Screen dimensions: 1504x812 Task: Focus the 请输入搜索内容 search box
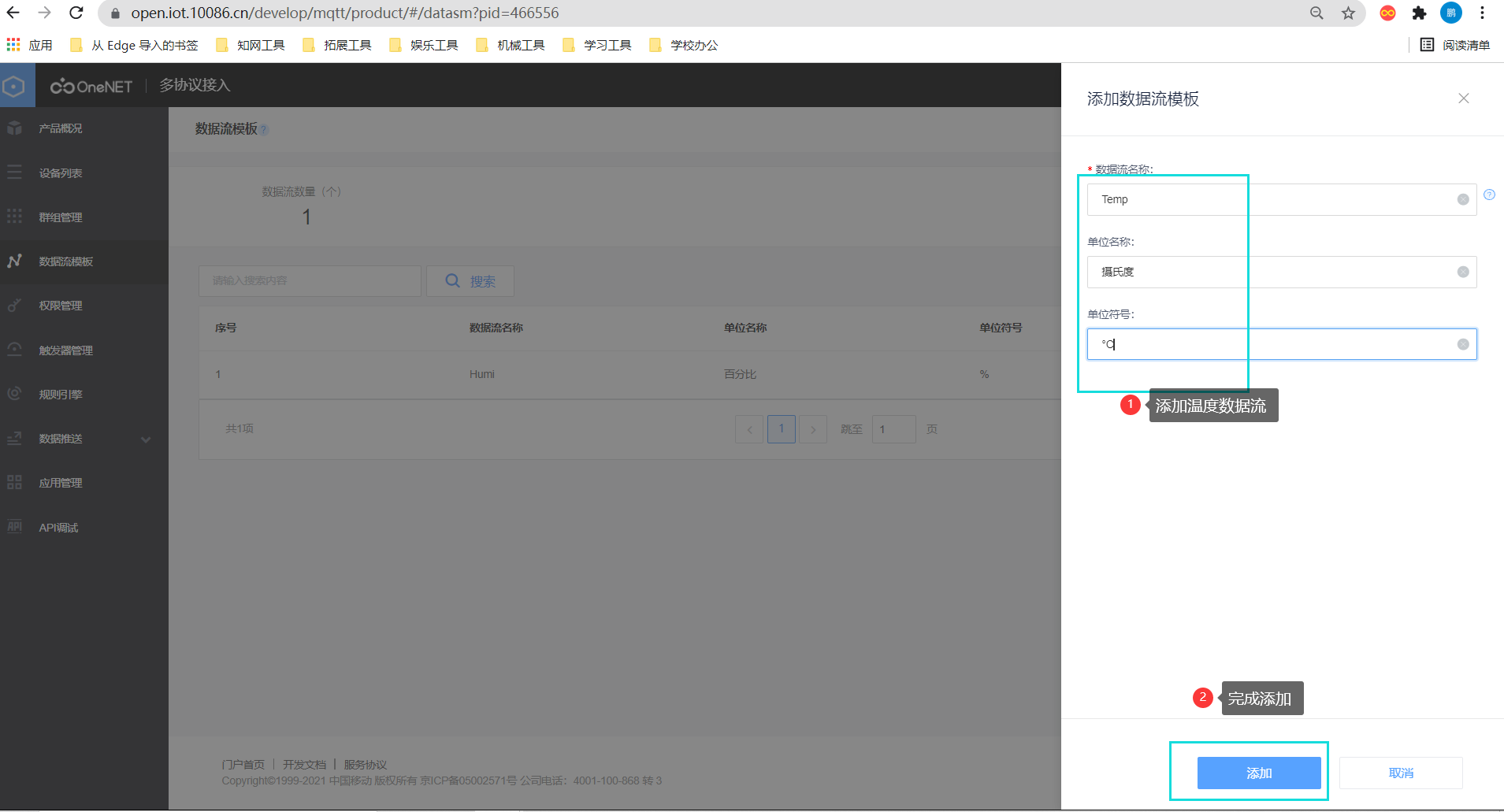click(x=310, y=281)
